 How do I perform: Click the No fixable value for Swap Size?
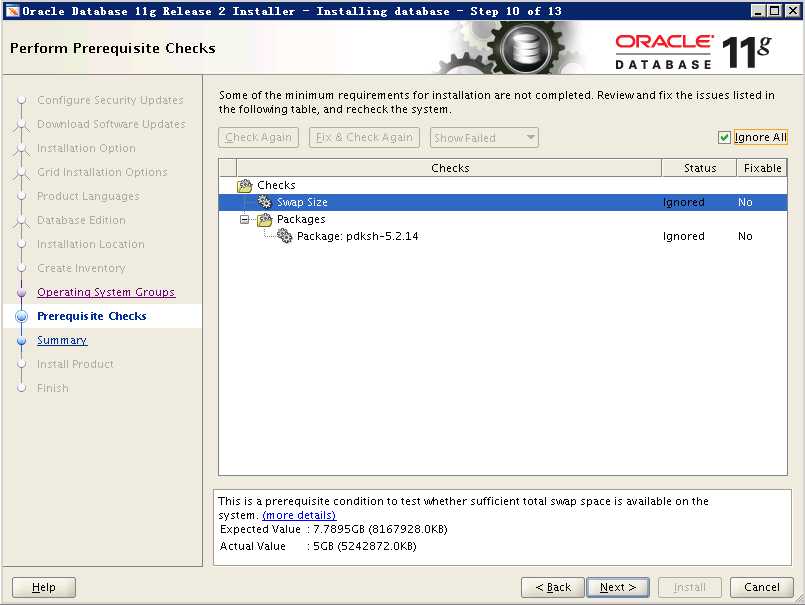tap(745, 202)
